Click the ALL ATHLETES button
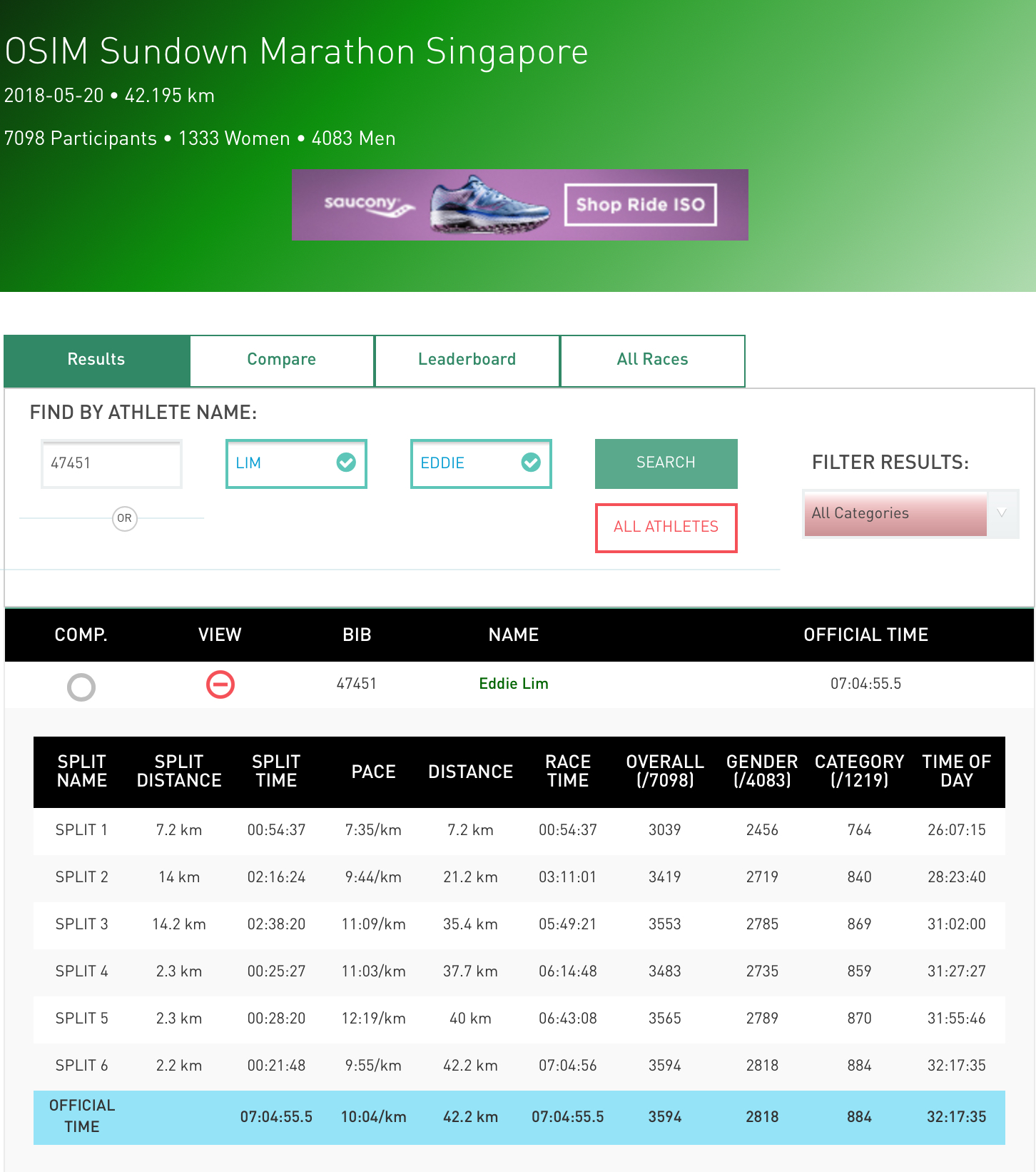The width and height of the screenshot is (1036, 1172). (x=666, y=527)
